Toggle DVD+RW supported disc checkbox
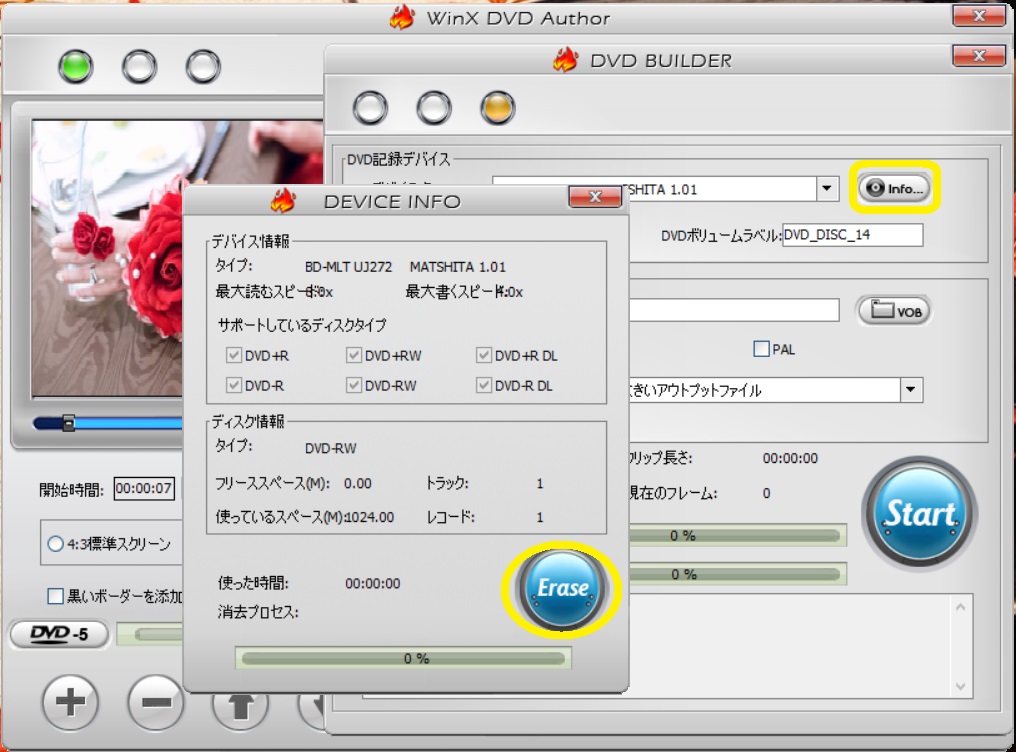1016x752 pixels. click(x=353, y=355)
